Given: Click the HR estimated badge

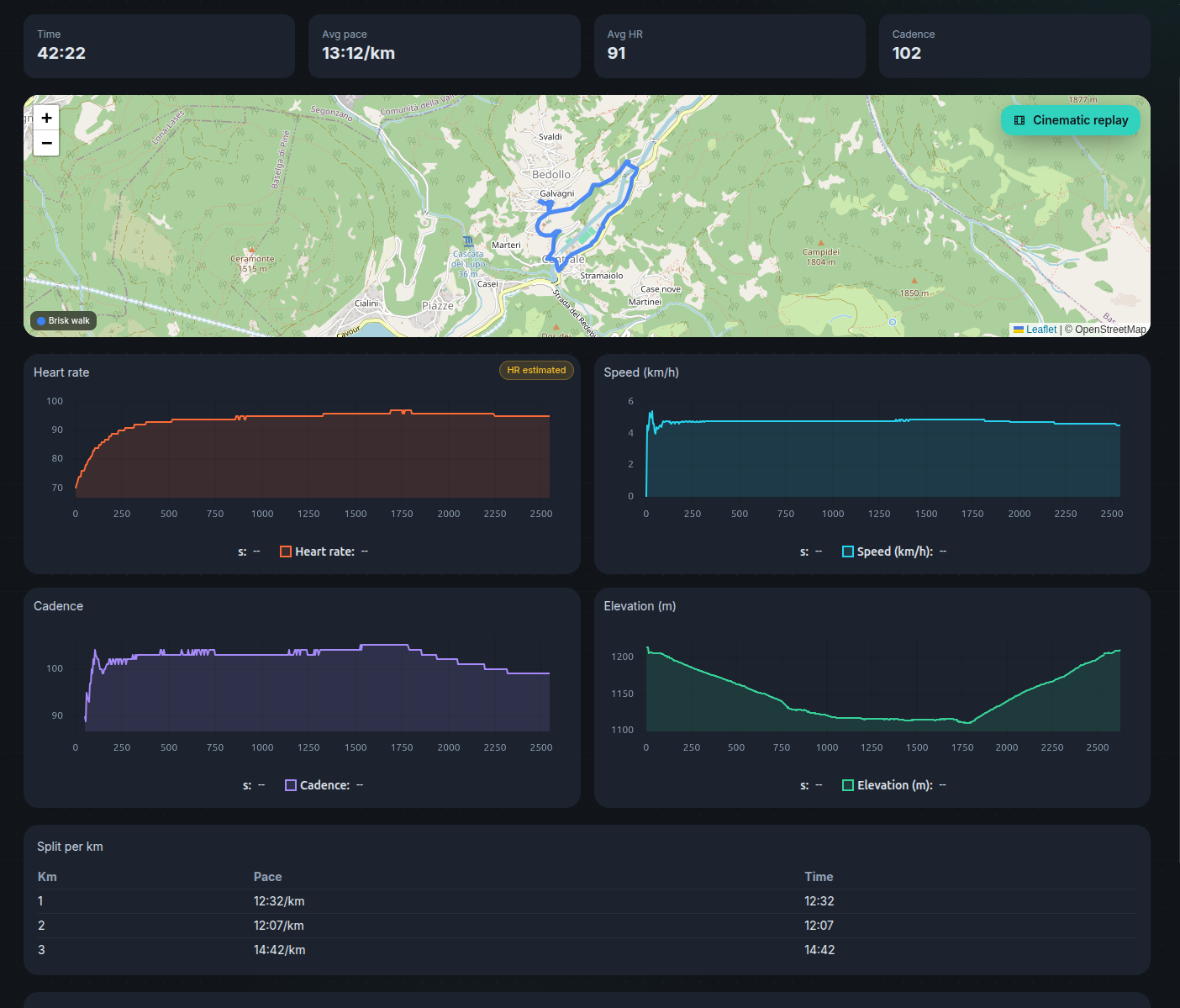Looking at the screenshot, I should [536, 370].
